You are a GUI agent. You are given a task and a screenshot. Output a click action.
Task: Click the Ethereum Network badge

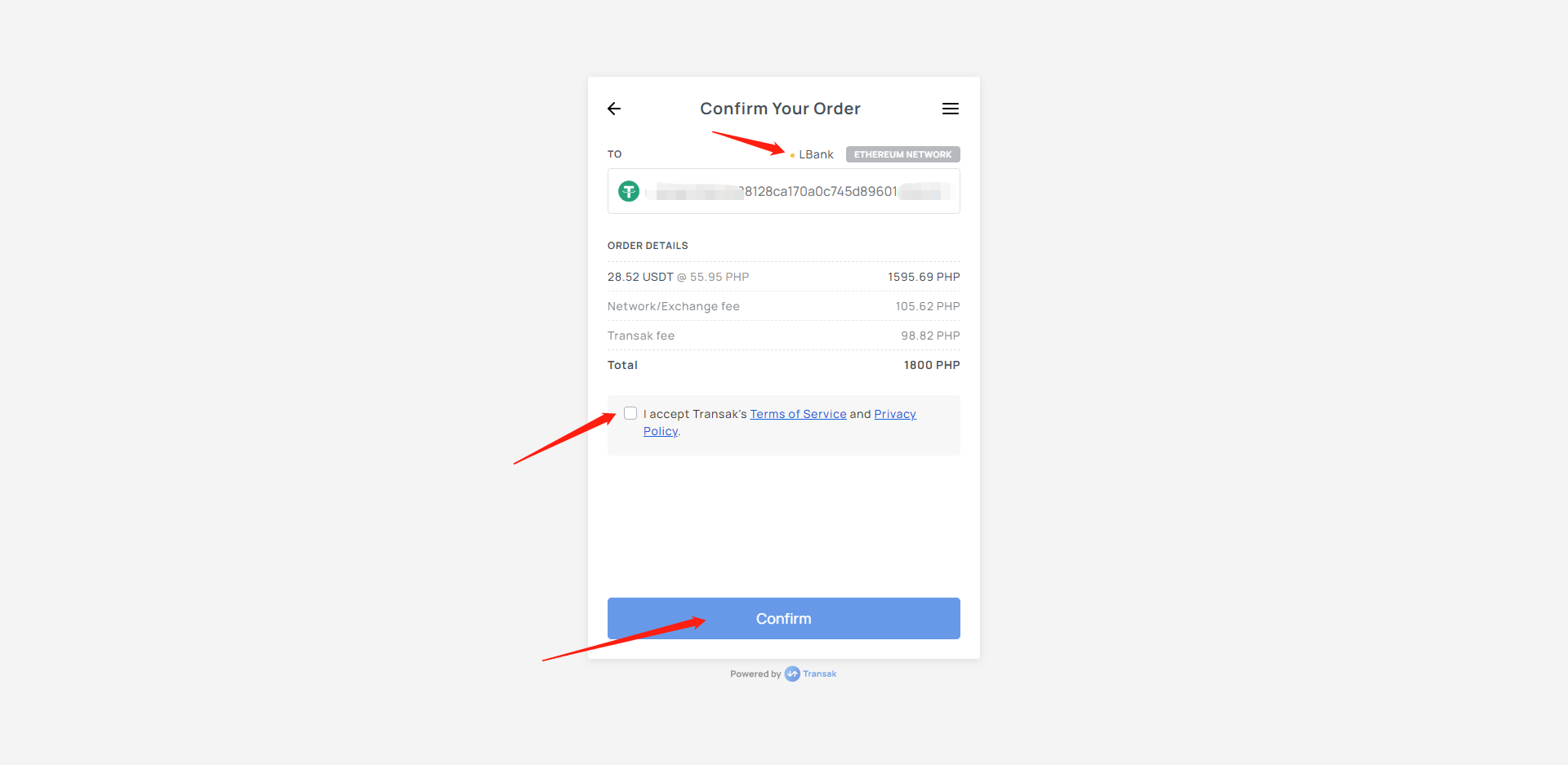point(902,154)
